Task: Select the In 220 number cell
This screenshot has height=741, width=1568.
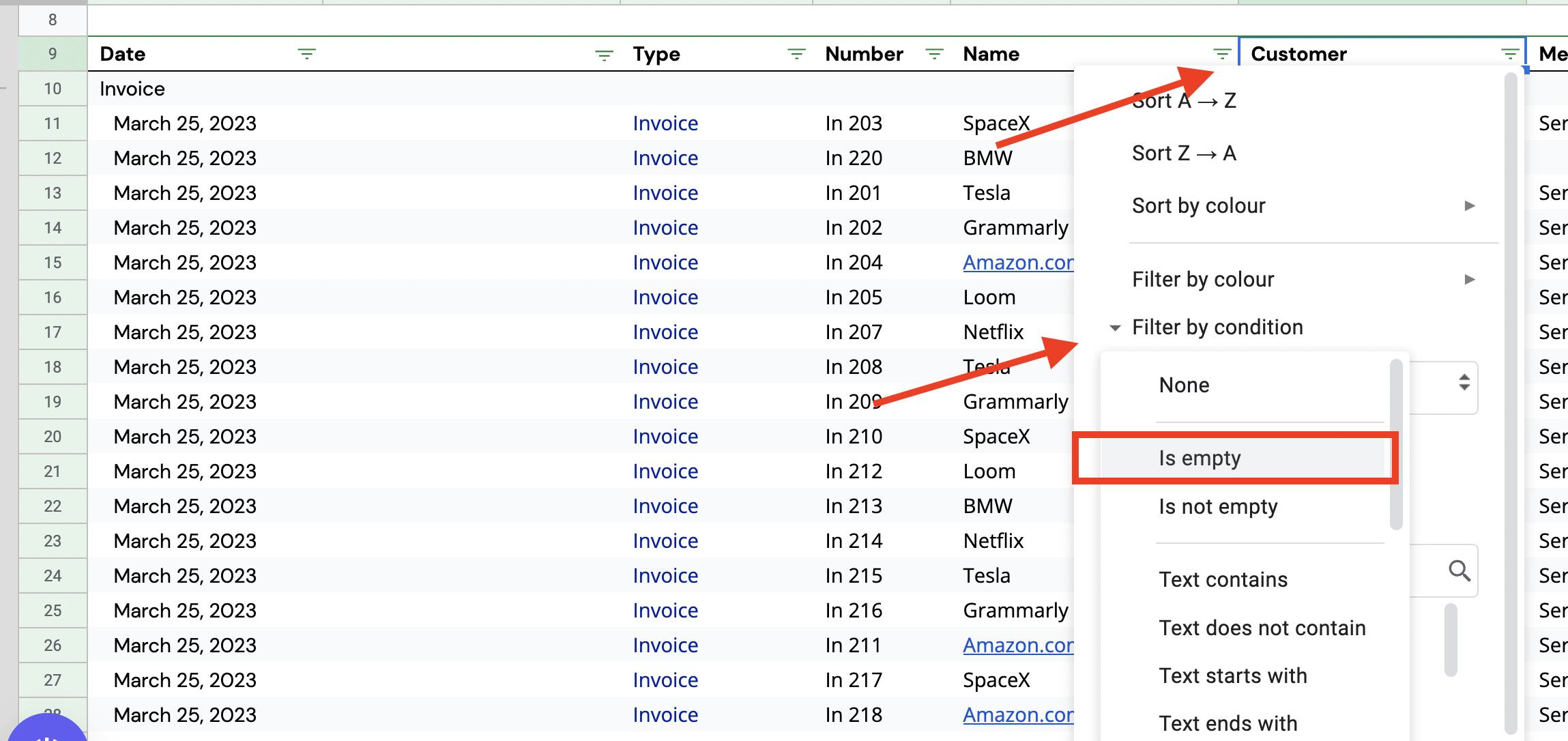Action: (x=854, y=158)
